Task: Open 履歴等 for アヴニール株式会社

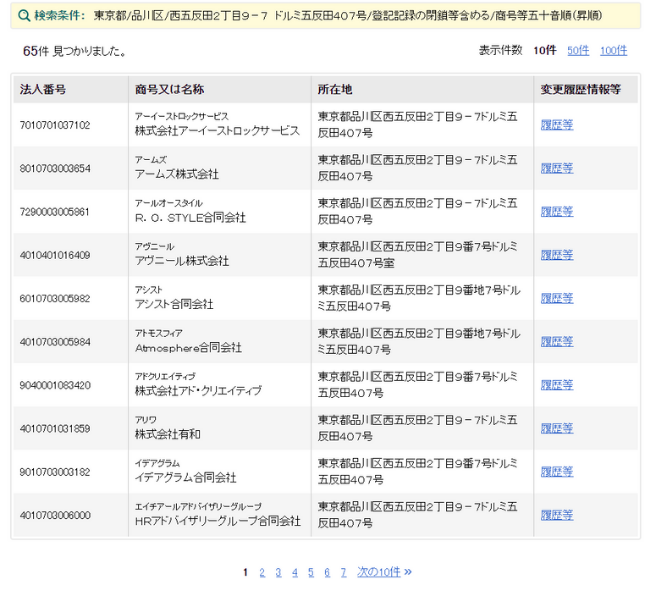Action: (x=556, y=255)
